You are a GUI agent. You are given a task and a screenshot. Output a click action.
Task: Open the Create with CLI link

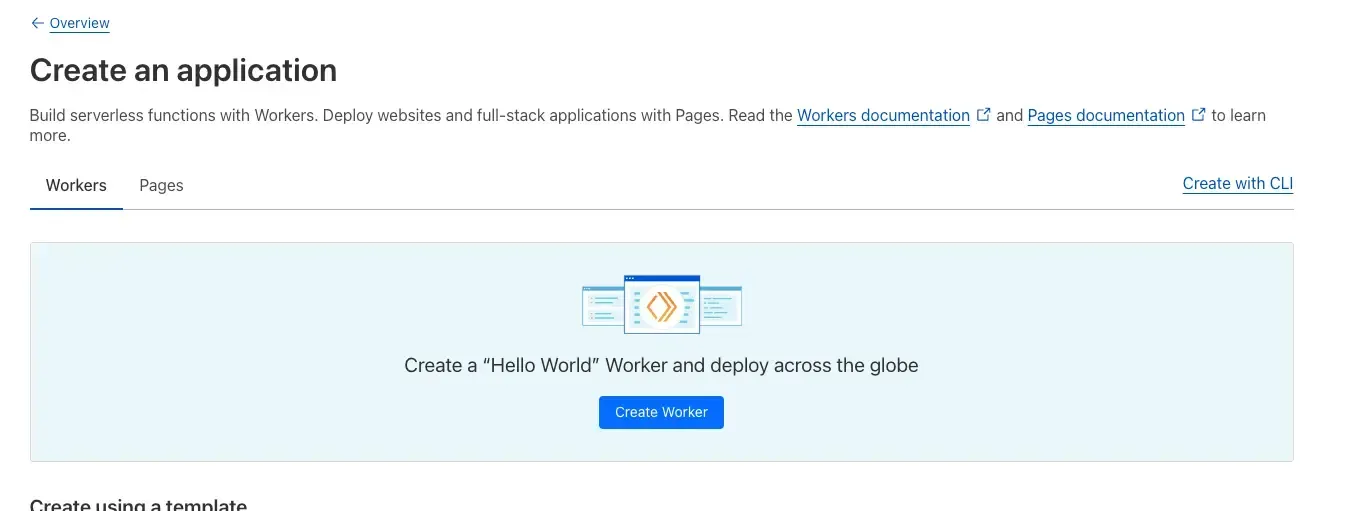tap(1238, 183)
